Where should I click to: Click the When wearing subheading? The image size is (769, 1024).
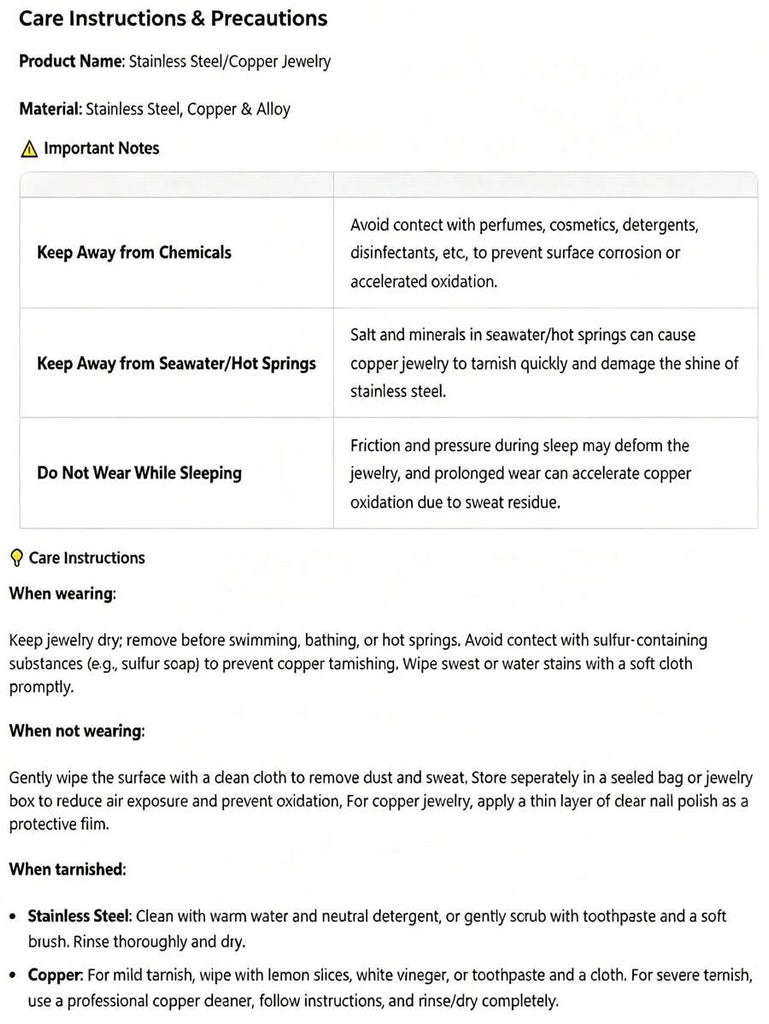point(63,594)
